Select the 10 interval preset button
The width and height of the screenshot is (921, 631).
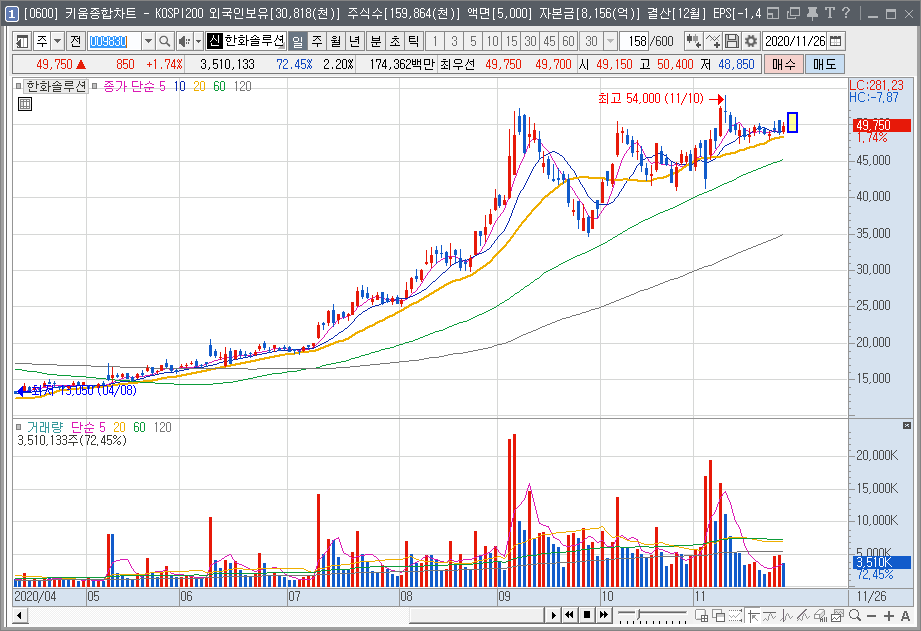(492, 41)
